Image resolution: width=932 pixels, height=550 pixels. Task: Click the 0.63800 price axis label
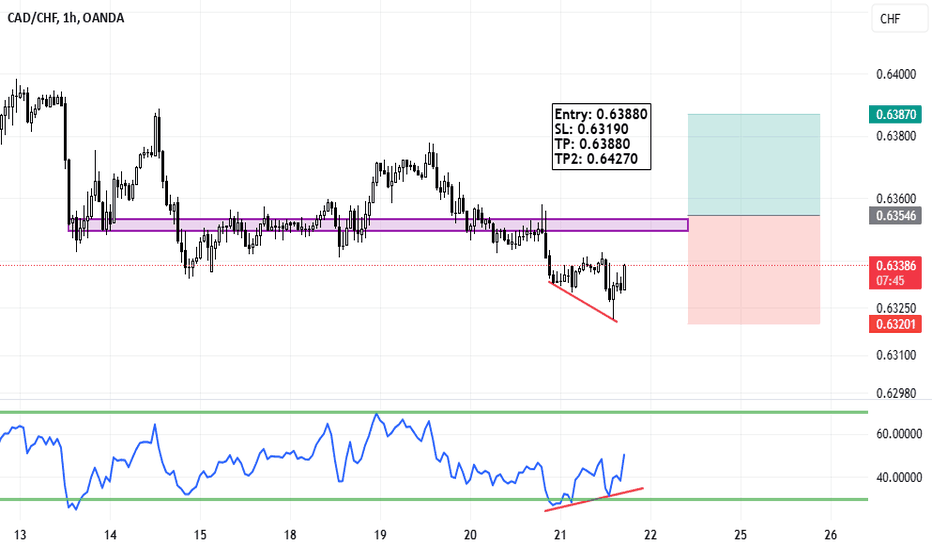pos(896,136)
